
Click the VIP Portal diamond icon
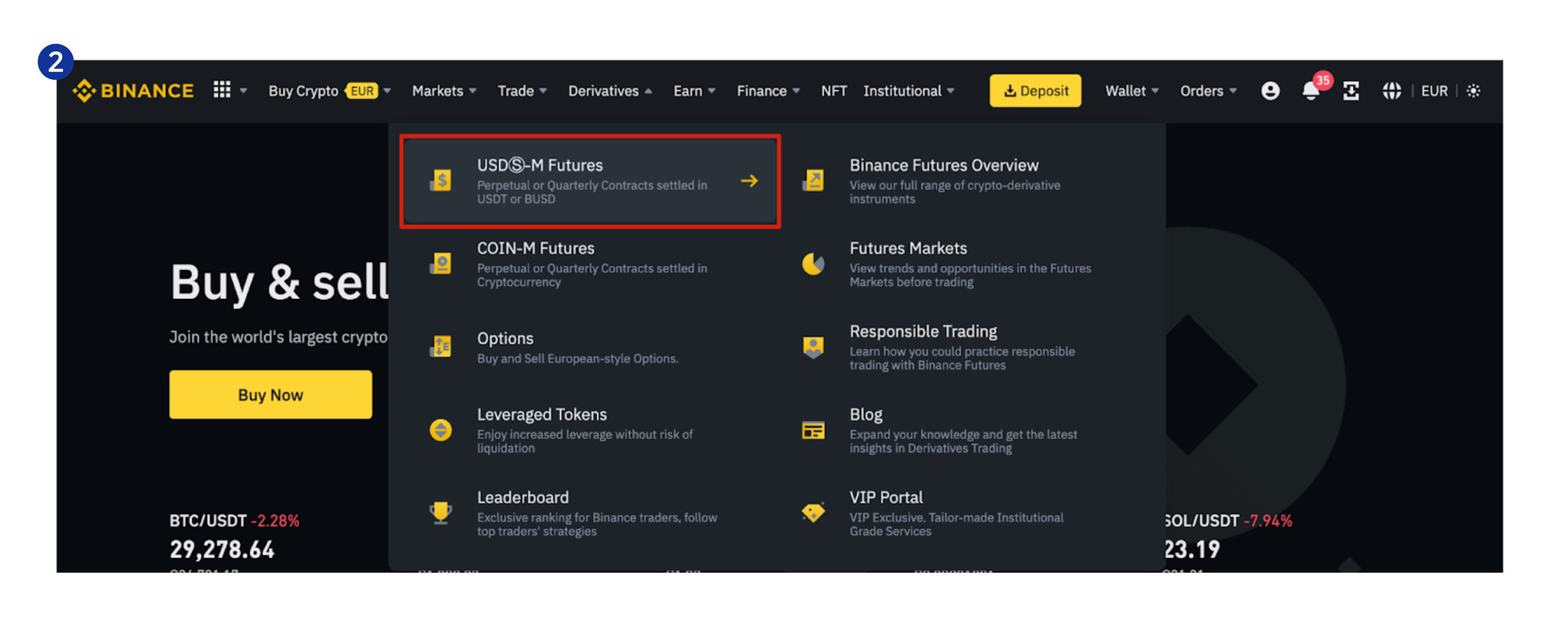(x=813, y=512)
